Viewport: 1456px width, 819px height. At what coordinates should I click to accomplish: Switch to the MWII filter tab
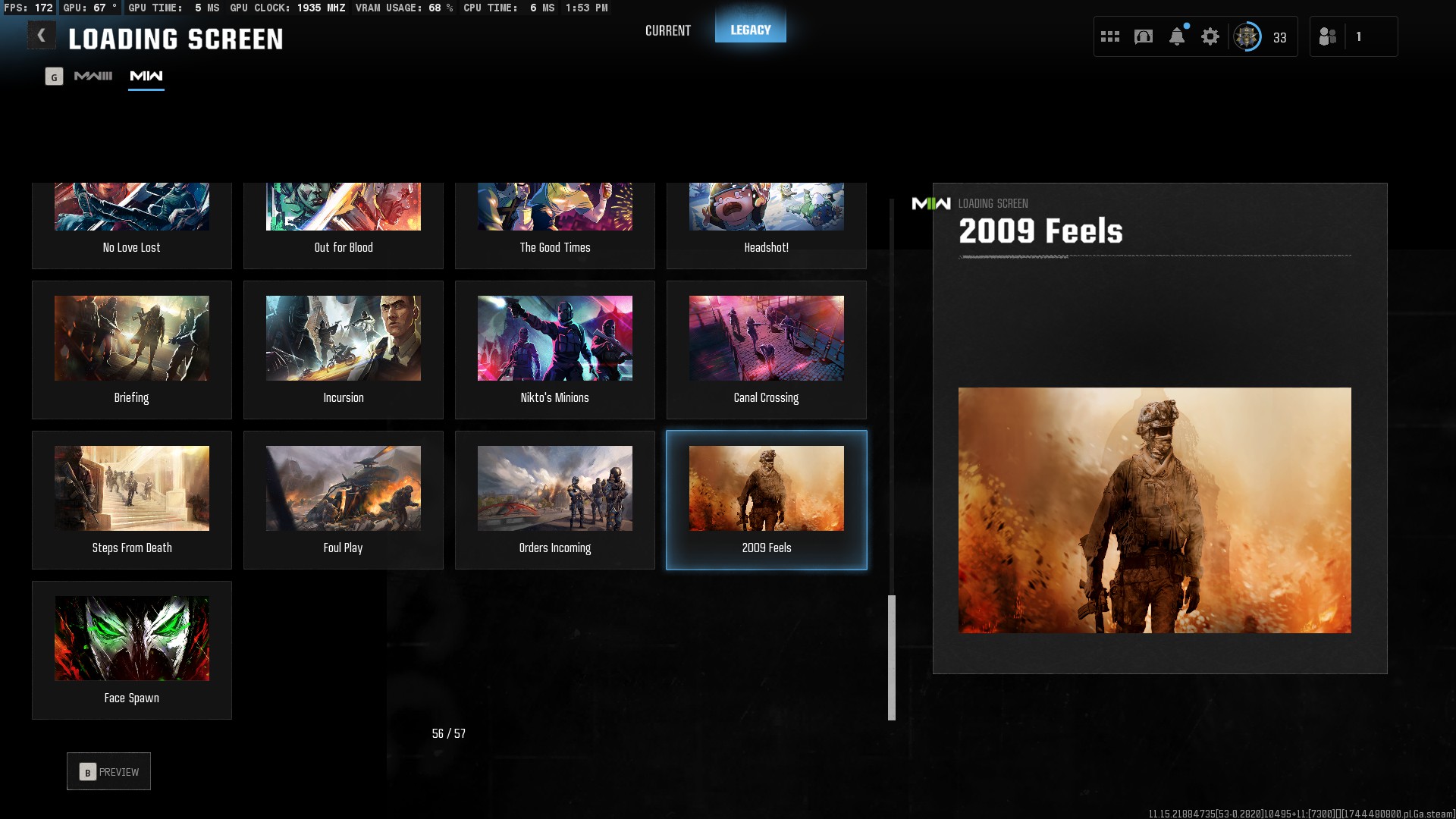(x=146, y=76)
